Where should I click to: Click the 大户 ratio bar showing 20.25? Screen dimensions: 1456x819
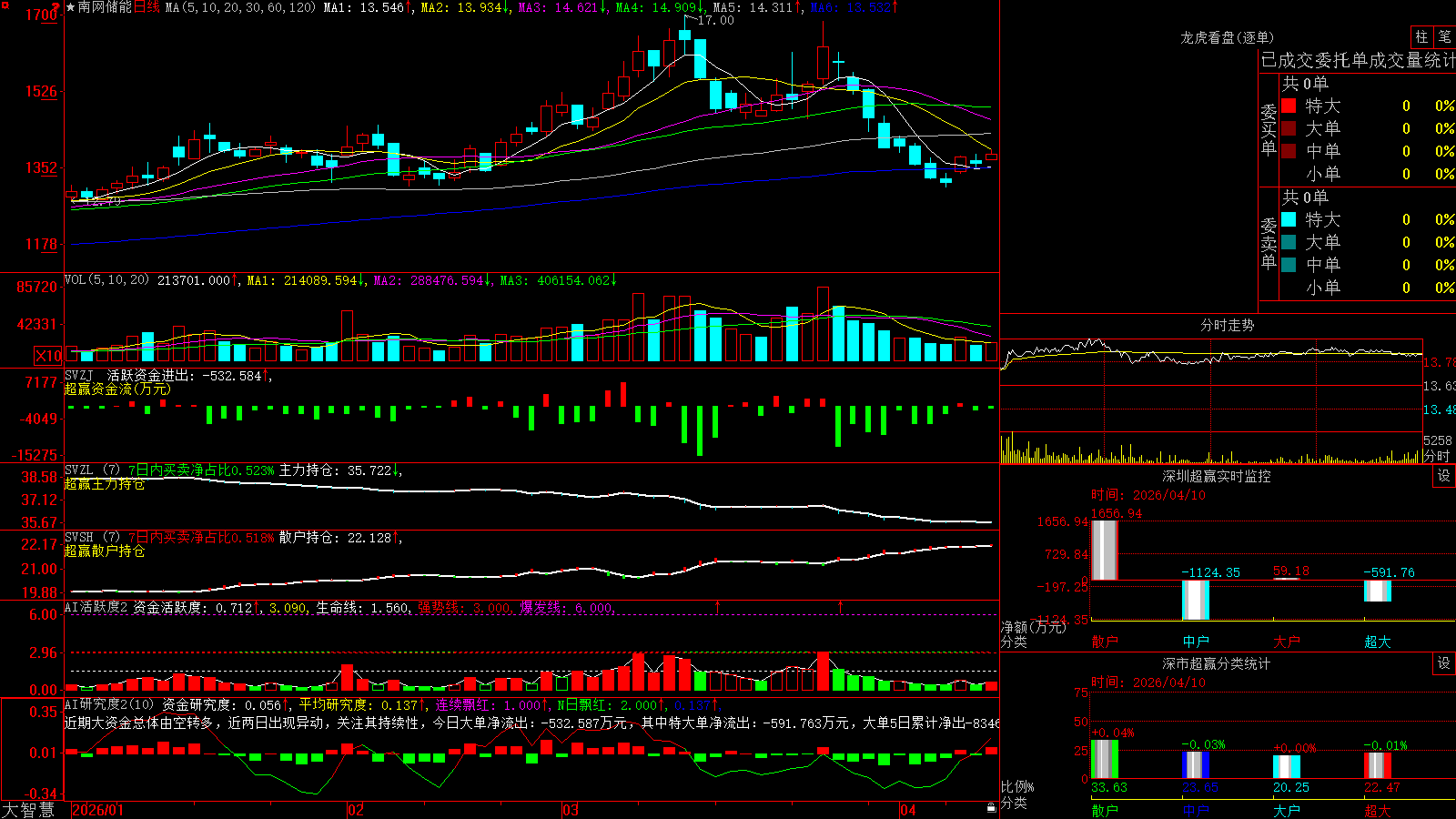pos(1287,766)
